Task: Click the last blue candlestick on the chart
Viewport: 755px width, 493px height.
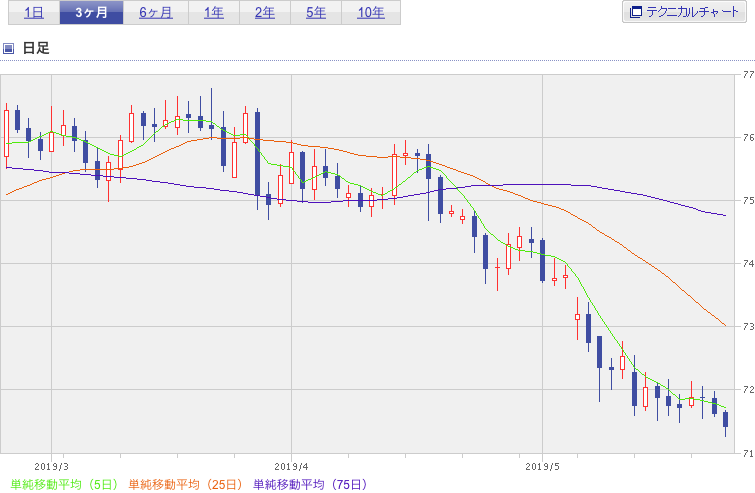Action: (726, 419)
